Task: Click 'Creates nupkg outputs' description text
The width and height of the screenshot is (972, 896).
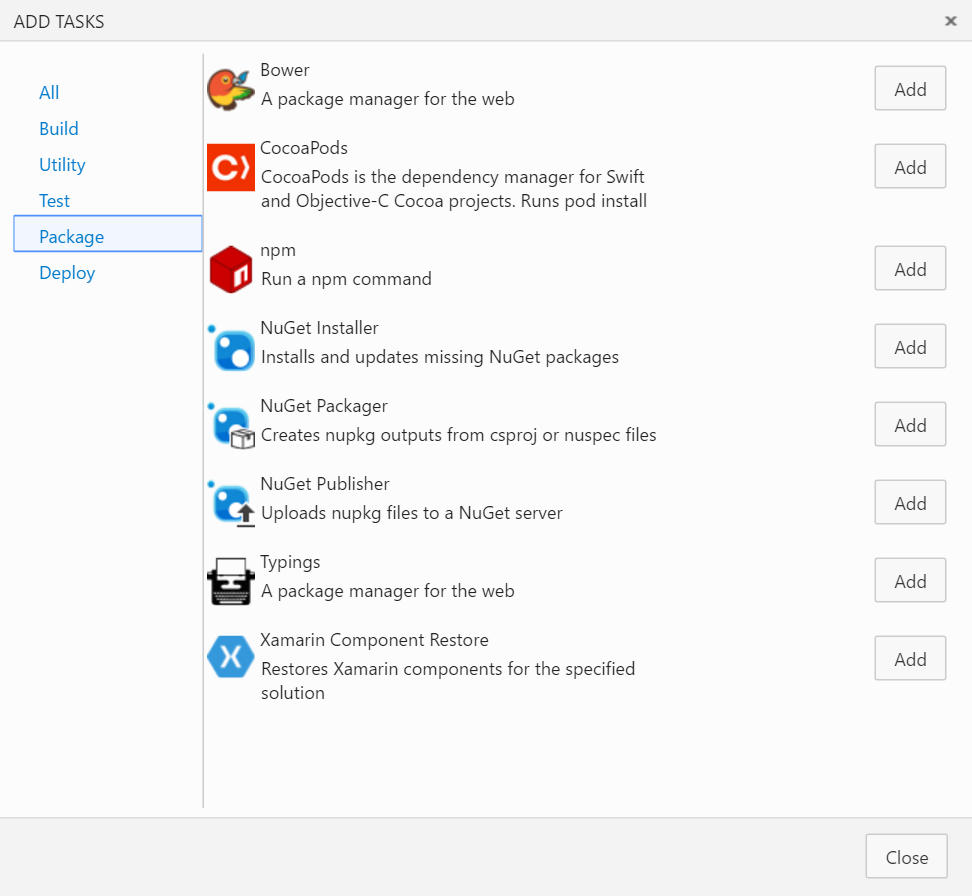Action: pyautogui.click(x=458, y=435)
